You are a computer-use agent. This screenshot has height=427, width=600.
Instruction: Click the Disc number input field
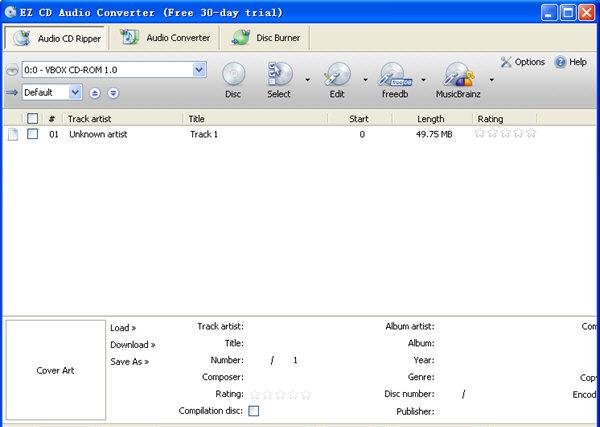[448, 394]
